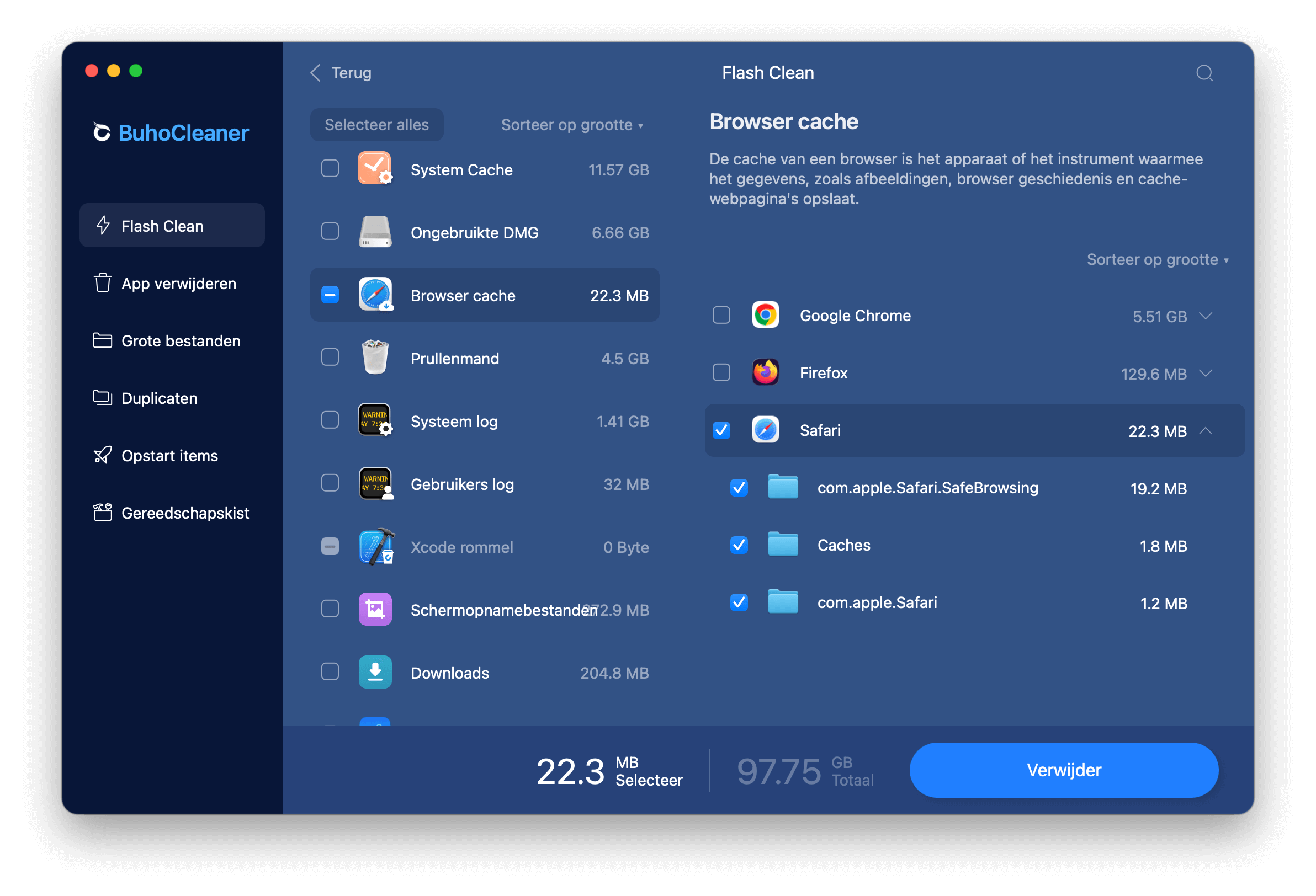
Task: Select the Browser cache 22.3 MB size
Action: [619, 296]
